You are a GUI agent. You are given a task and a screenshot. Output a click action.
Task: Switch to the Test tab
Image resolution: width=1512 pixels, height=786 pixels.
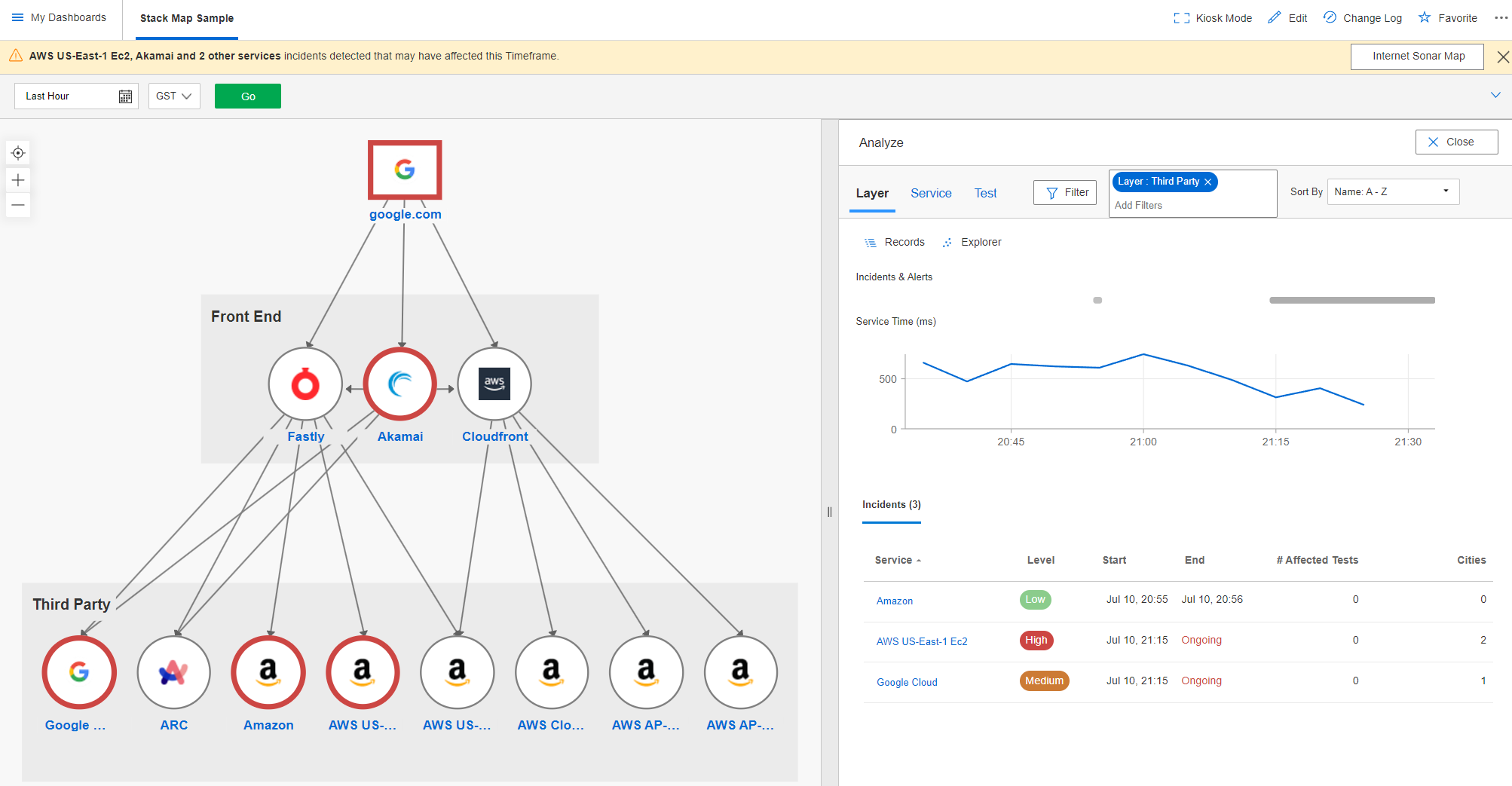[x=985, y=194]
